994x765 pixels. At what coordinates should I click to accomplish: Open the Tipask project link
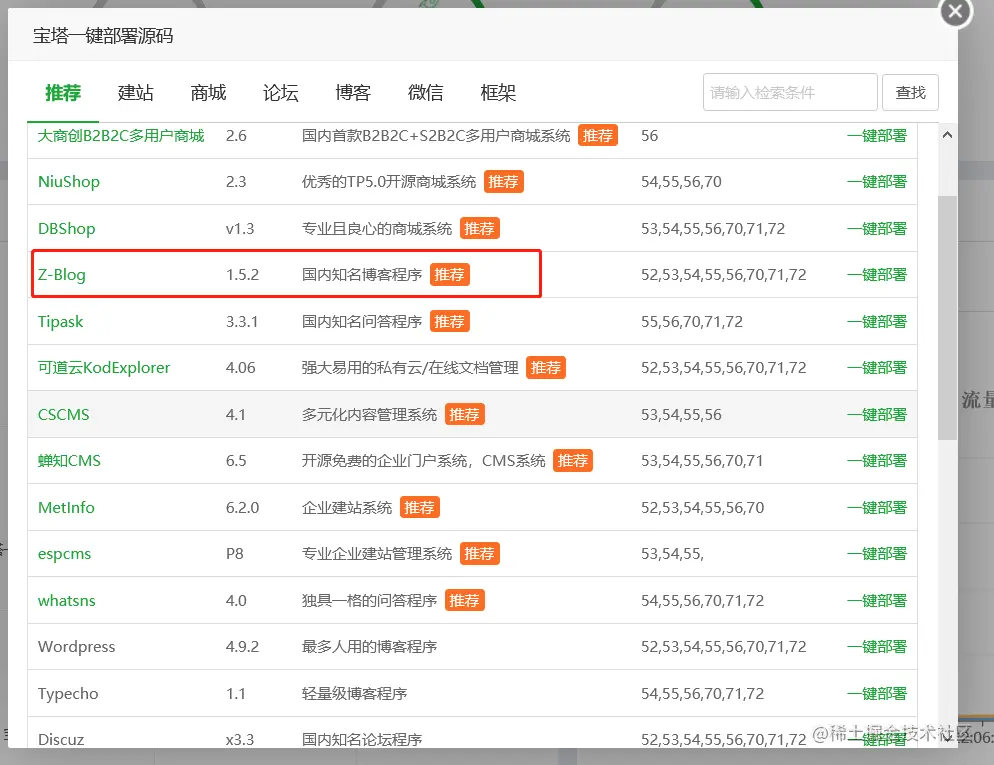60,321
